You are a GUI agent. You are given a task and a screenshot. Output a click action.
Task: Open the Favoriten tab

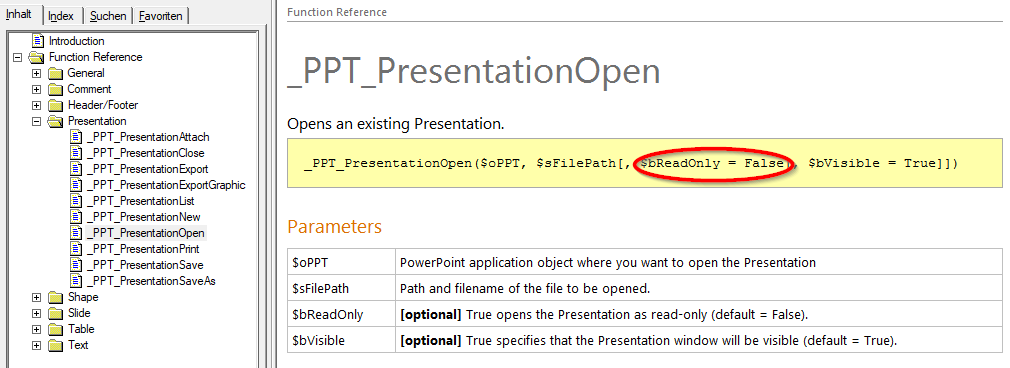click(161, 16)
